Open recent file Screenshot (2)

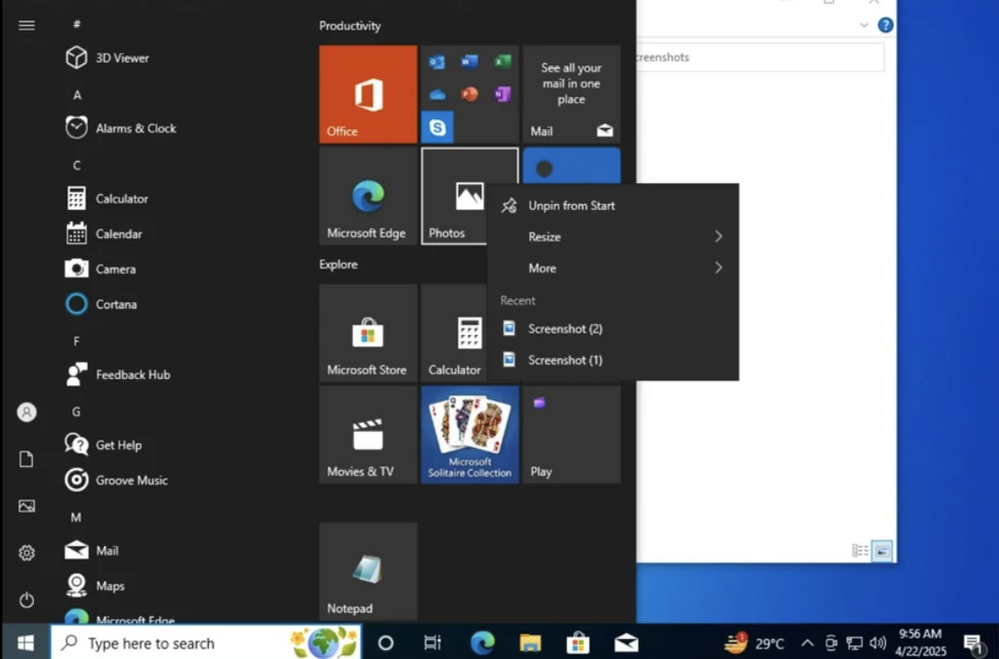coord(564,329)
